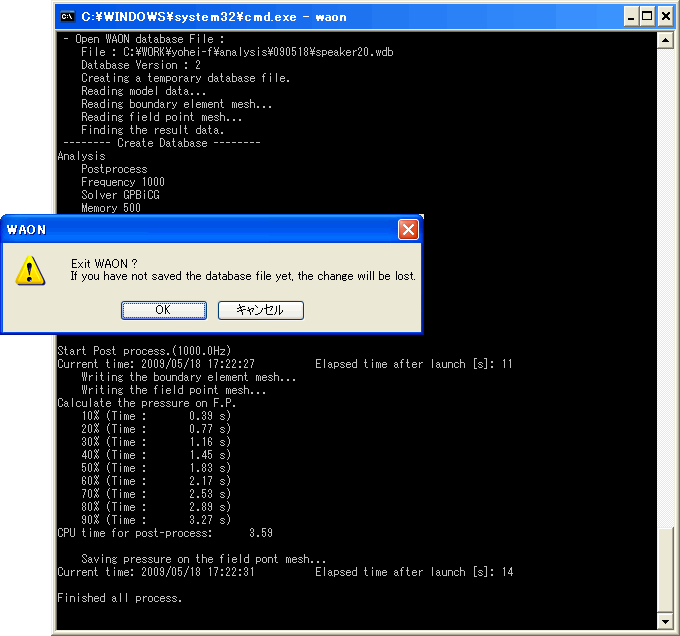Click the scrollbar up arrow in console
This screenshot has height=636, width=680.
click(x=665, y=40)
